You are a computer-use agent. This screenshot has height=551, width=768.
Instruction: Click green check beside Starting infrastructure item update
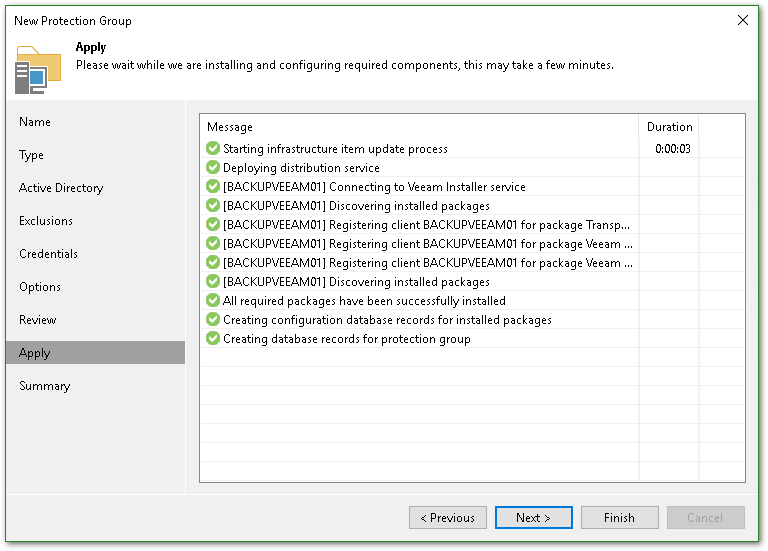pyautogui.click(x=213, y=149)
